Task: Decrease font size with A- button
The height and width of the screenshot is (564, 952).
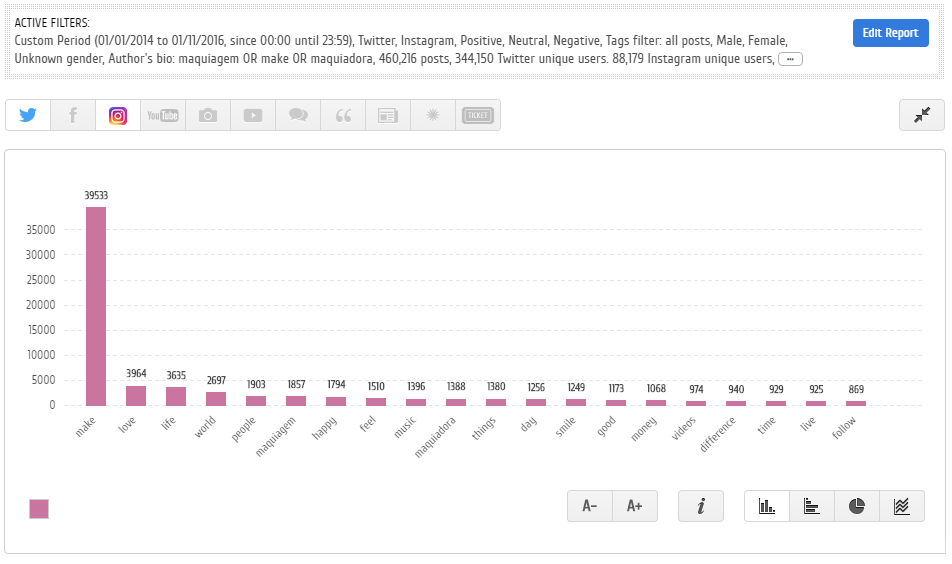Action: click(x=589, y=506)
